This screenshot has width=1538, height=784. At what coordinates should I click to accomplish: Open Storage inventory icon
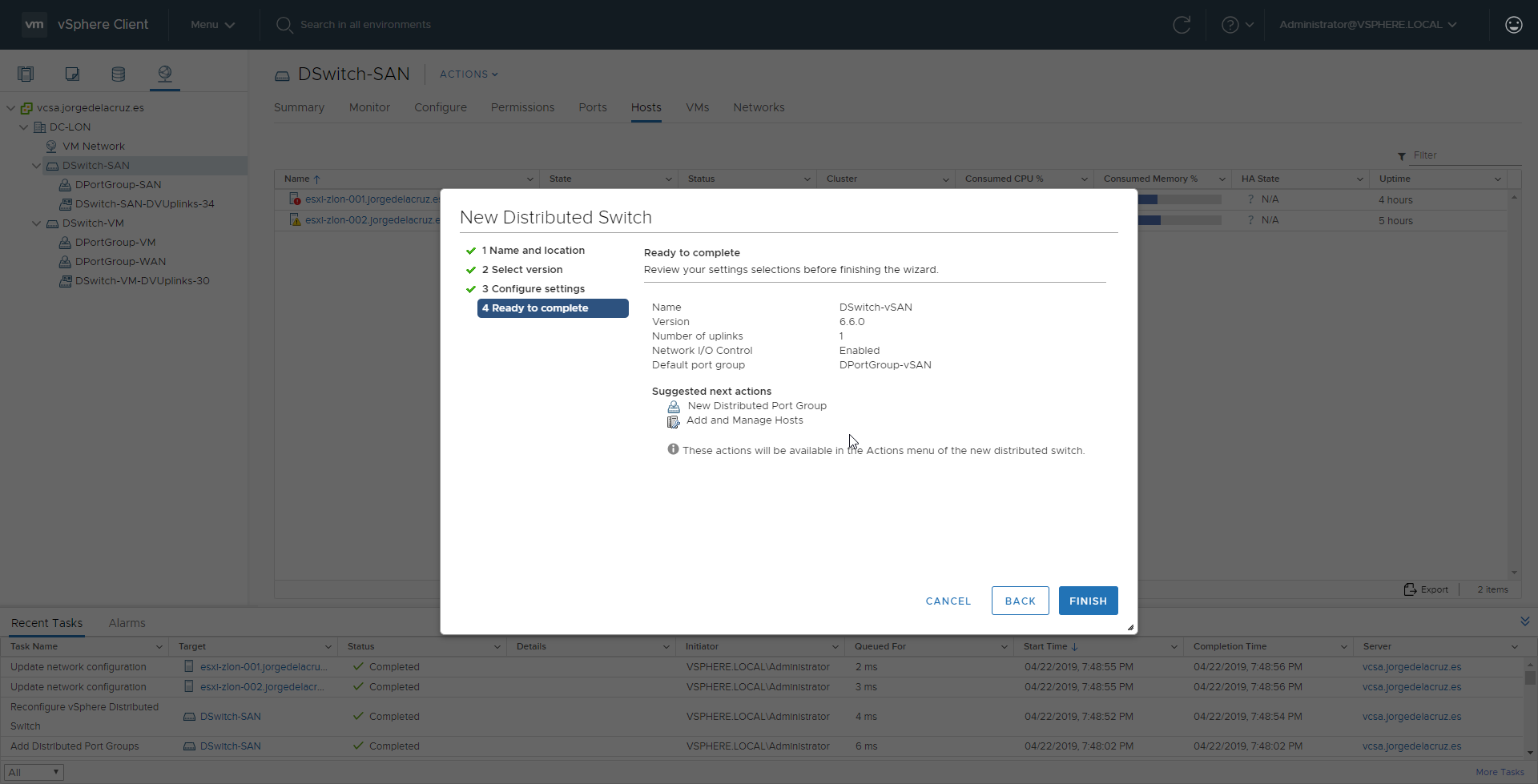point(119,74)
